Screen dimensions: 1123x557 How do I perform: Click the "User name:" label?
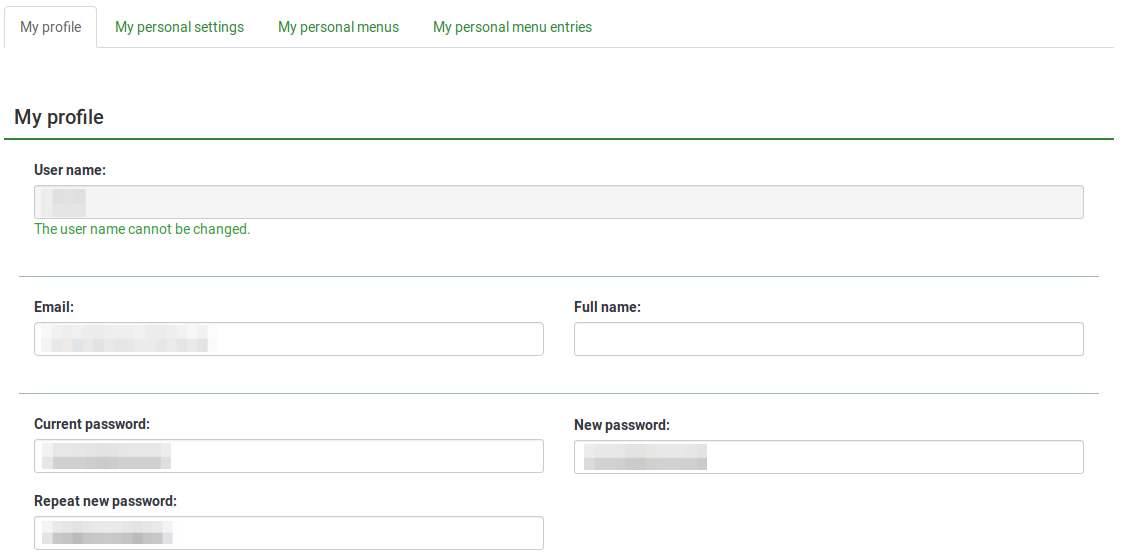tap(70, 170)
